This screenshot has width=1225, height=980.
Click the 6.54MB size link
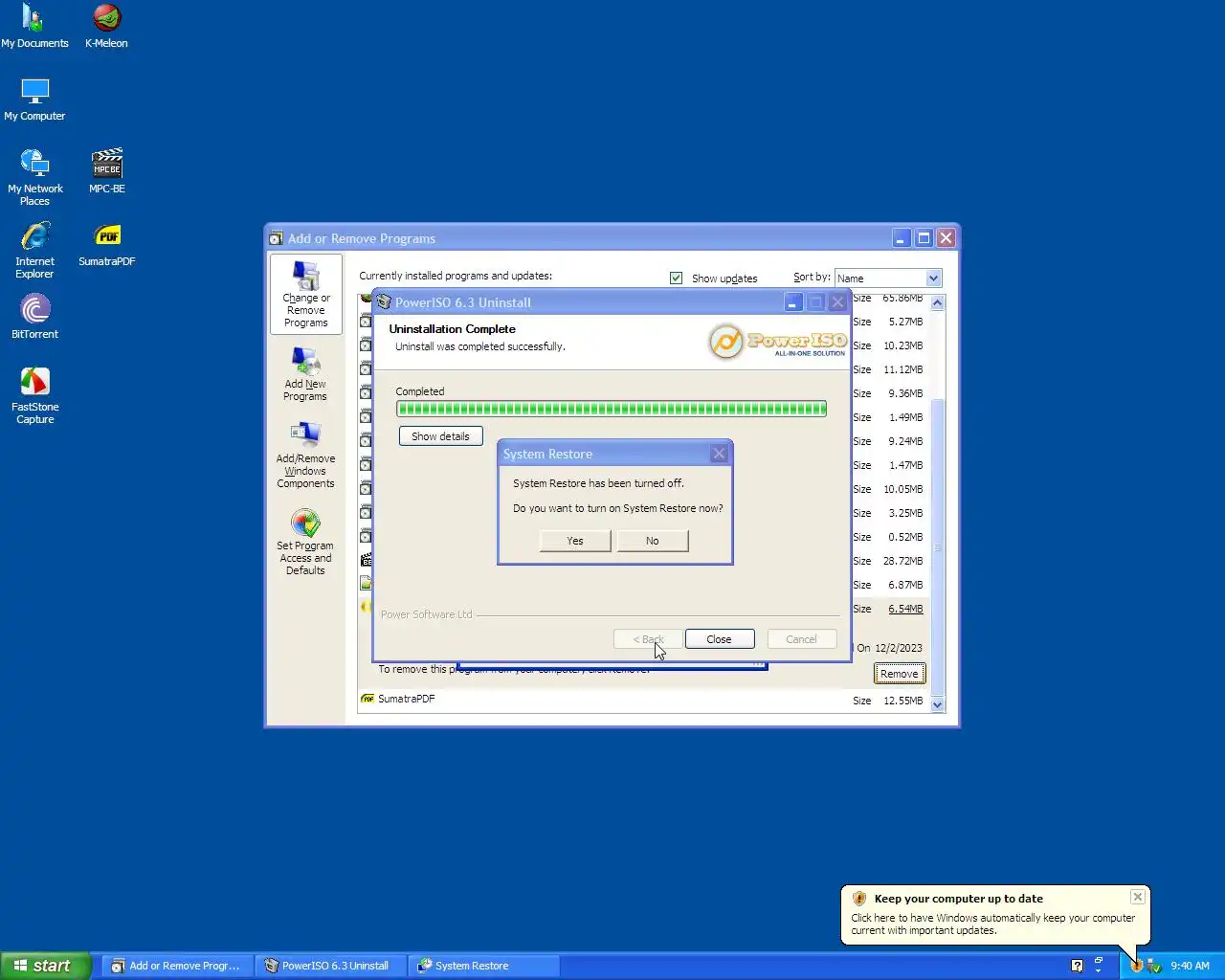point(905,609)
